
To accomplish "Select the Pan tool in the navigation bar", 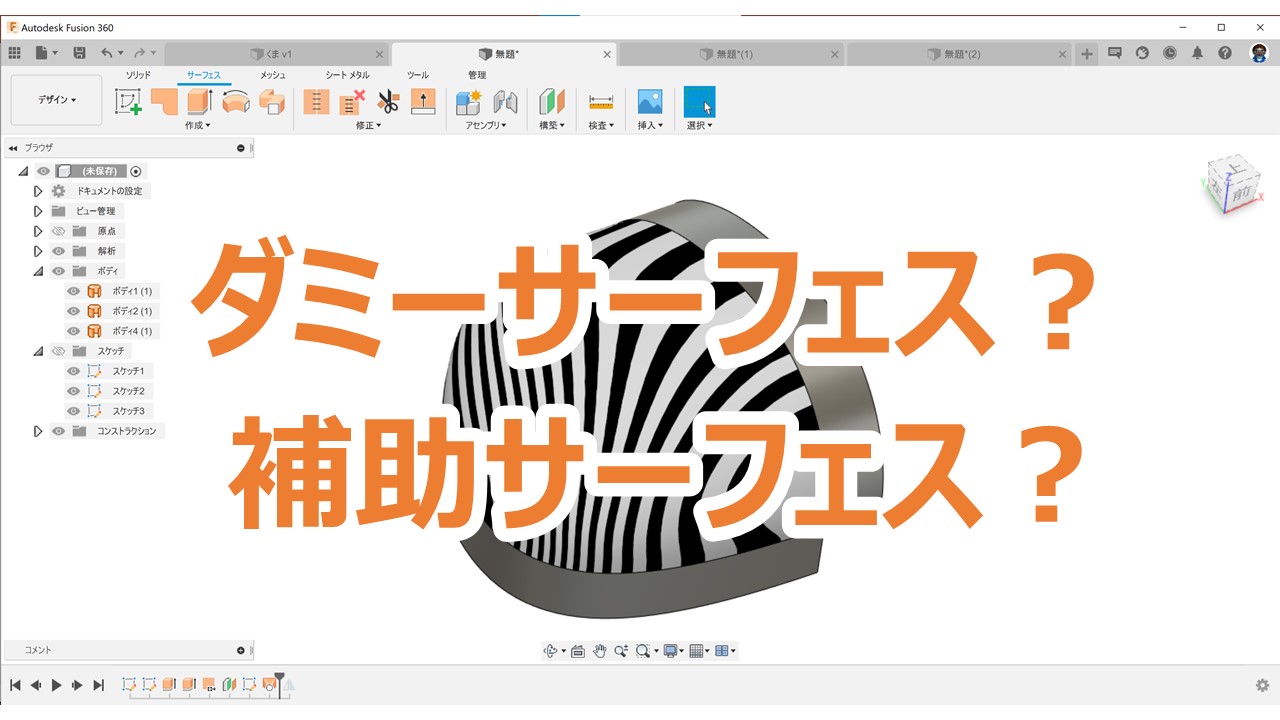I will [x=600, y=650].
